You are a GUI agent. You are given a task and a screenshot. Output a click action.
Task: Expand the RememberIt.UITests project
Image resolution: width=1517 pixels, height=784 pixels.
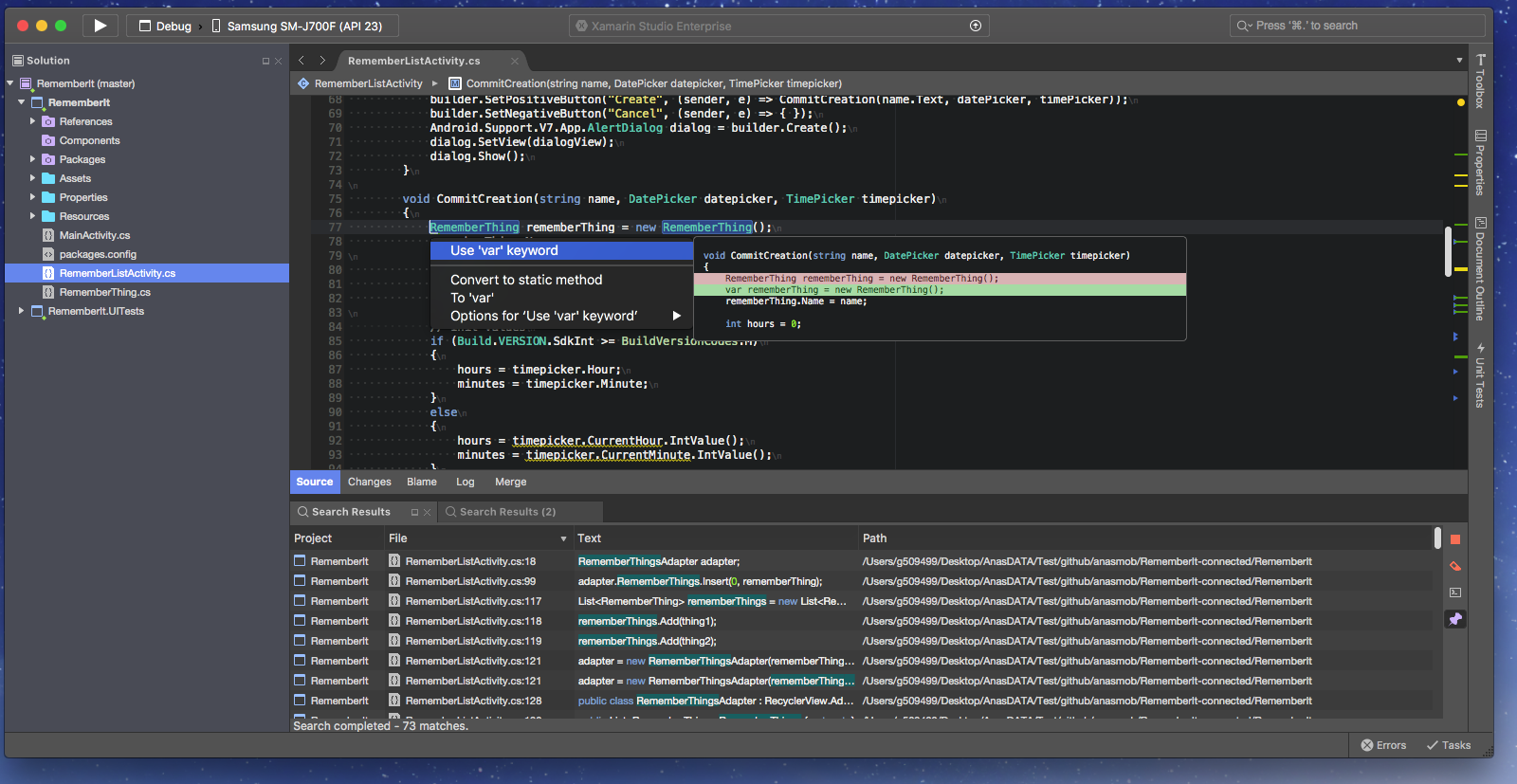point(22,311)
